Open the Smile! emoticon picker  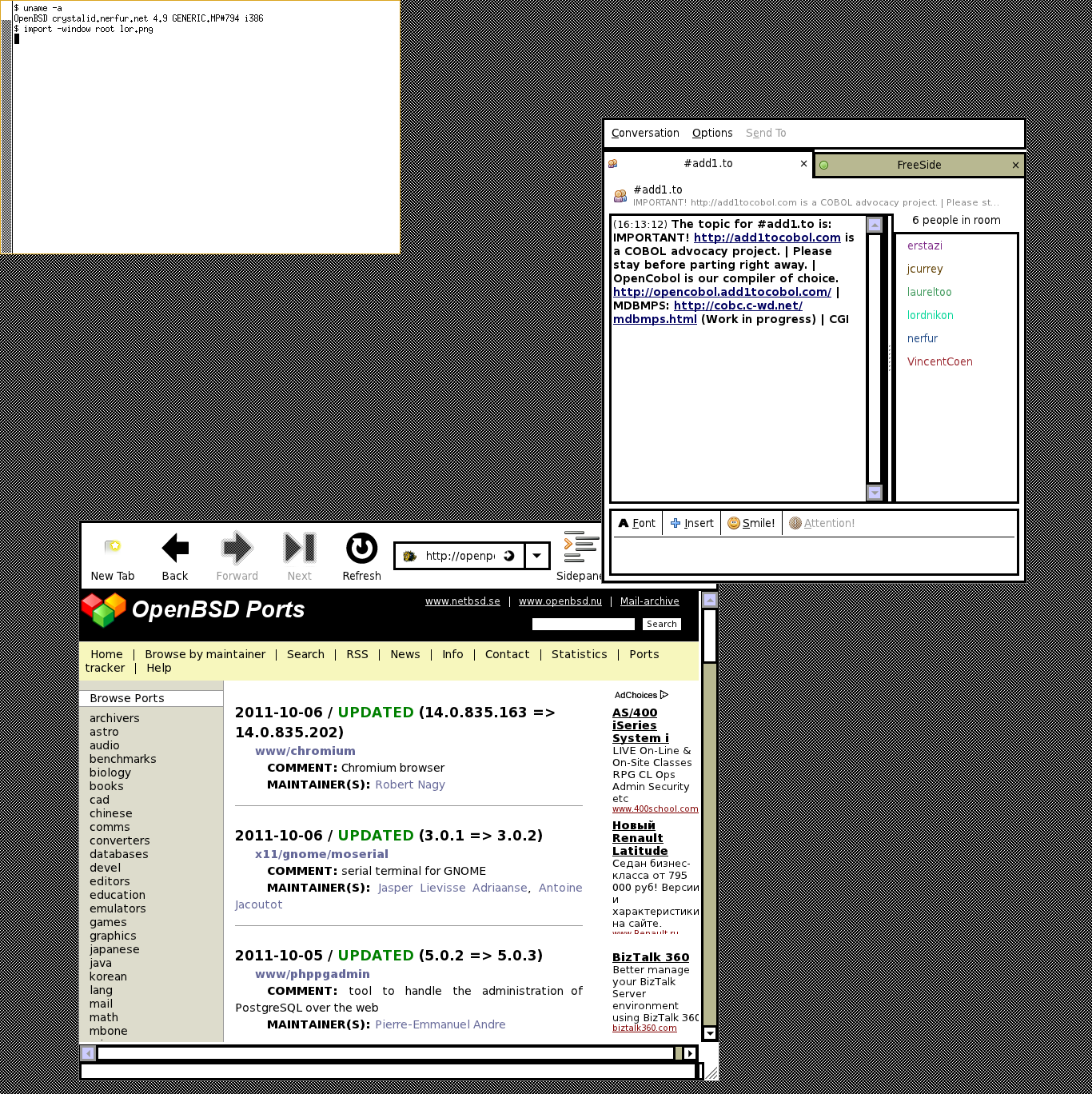coord(751,523)
